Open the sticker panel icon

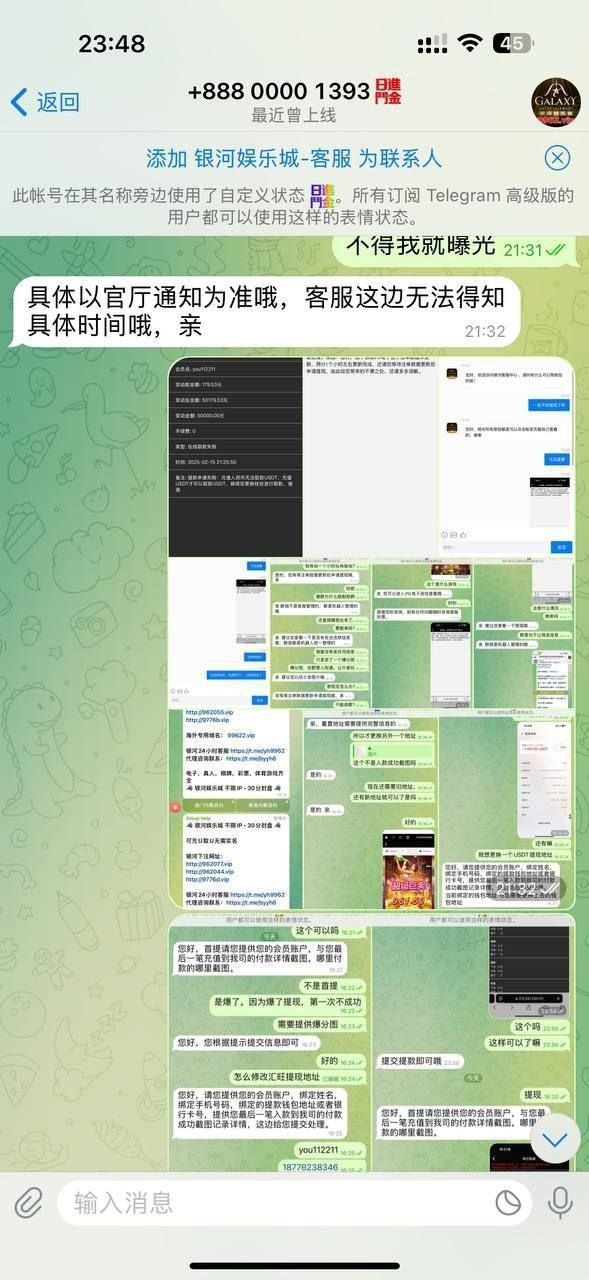pos(509,1202)
